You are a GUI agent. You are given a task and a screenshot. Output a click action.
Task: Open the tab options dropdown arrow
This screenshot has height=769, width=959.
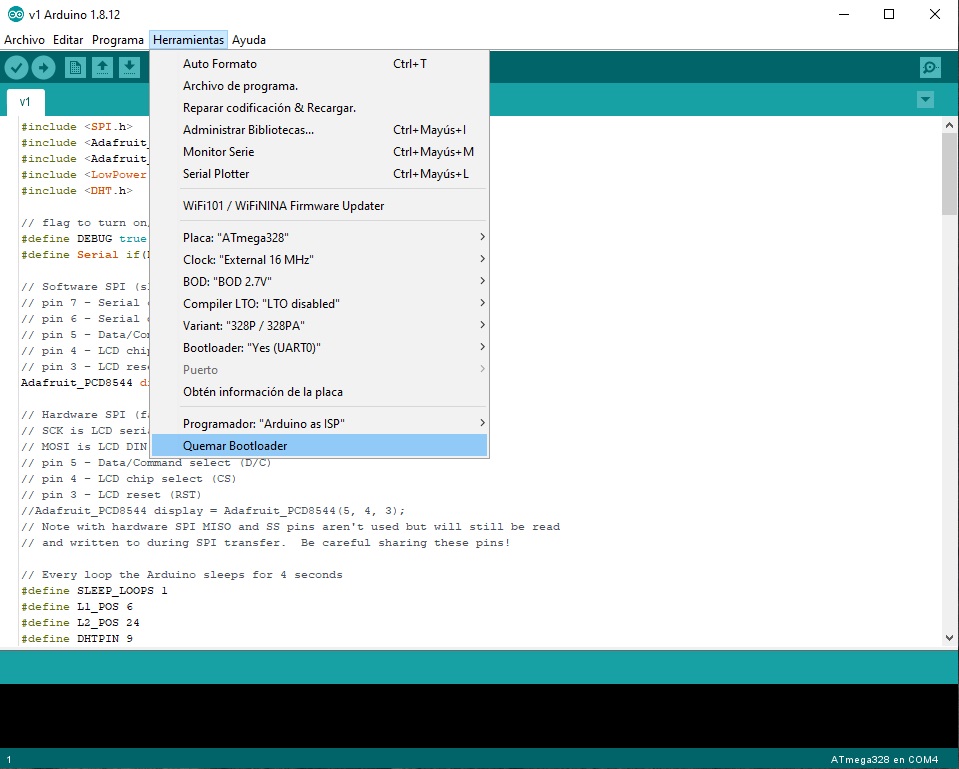[925, 99]
